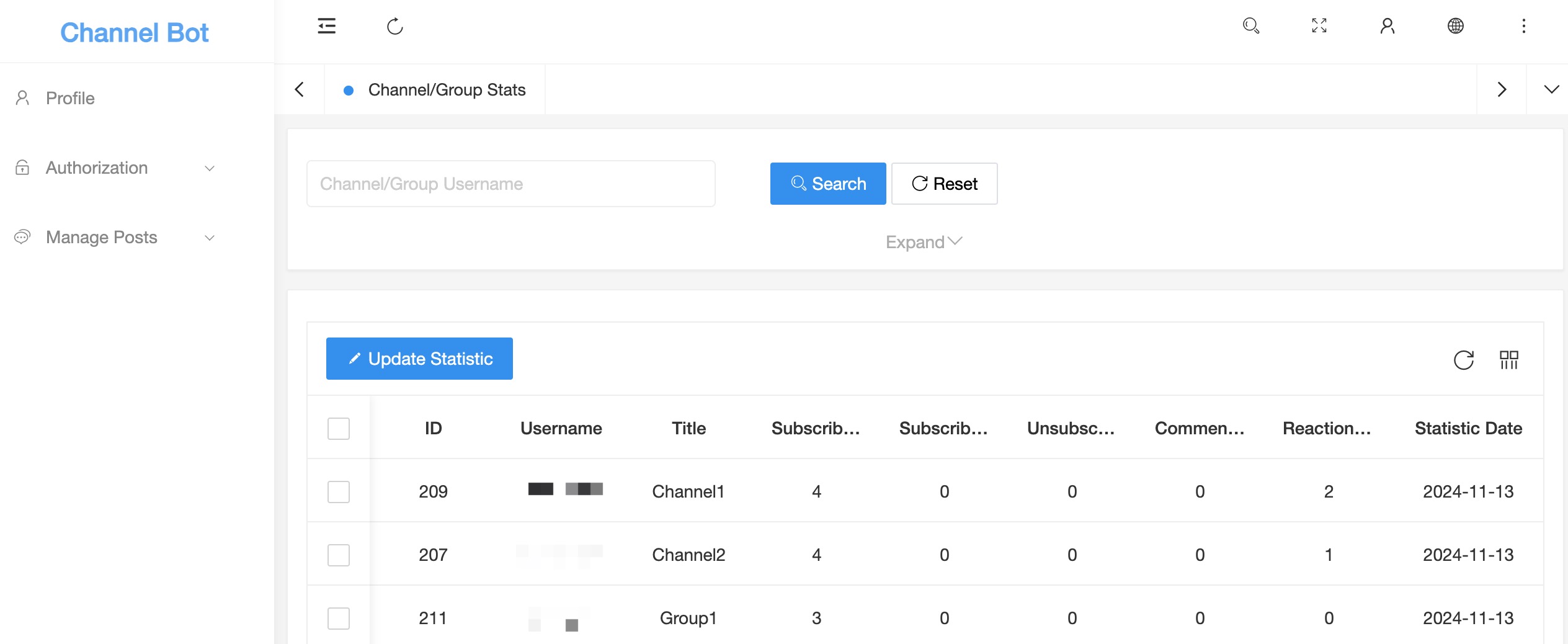Open Profile in the sidebar
Screen dimensions: 1568x644
click(x=70, y=98)
